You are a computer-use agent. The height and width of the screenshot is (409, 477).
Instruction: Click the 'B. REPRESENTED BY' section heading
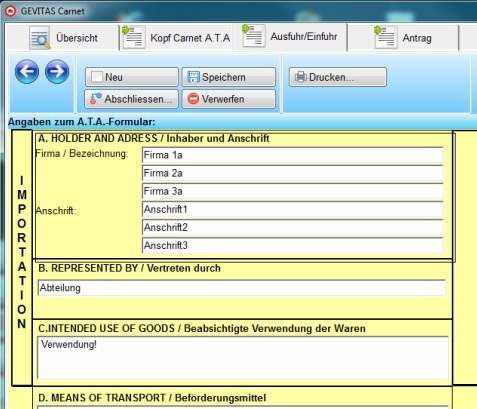click(x=129, y=268)
